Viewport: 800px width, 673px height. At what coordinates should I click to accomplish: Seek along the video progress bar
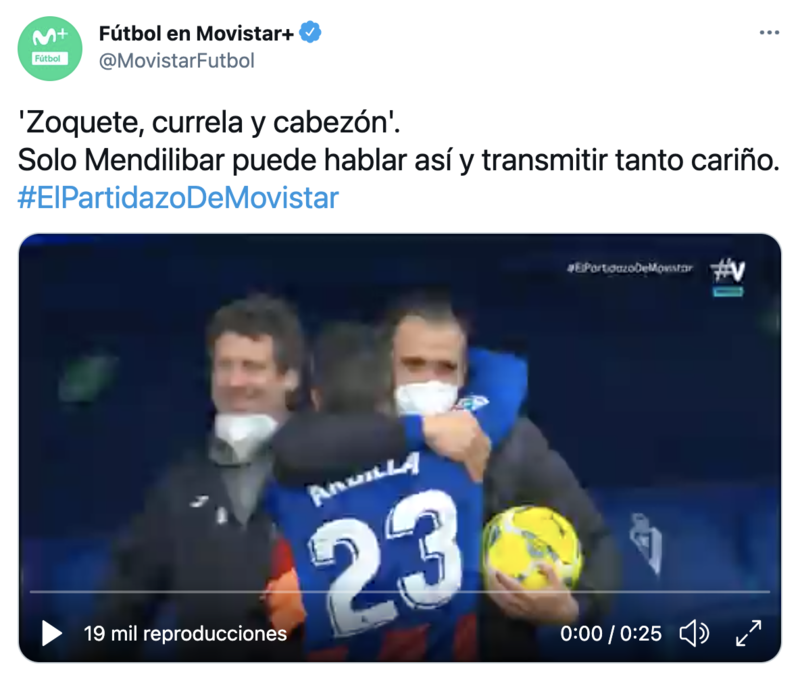pos(399,591)
